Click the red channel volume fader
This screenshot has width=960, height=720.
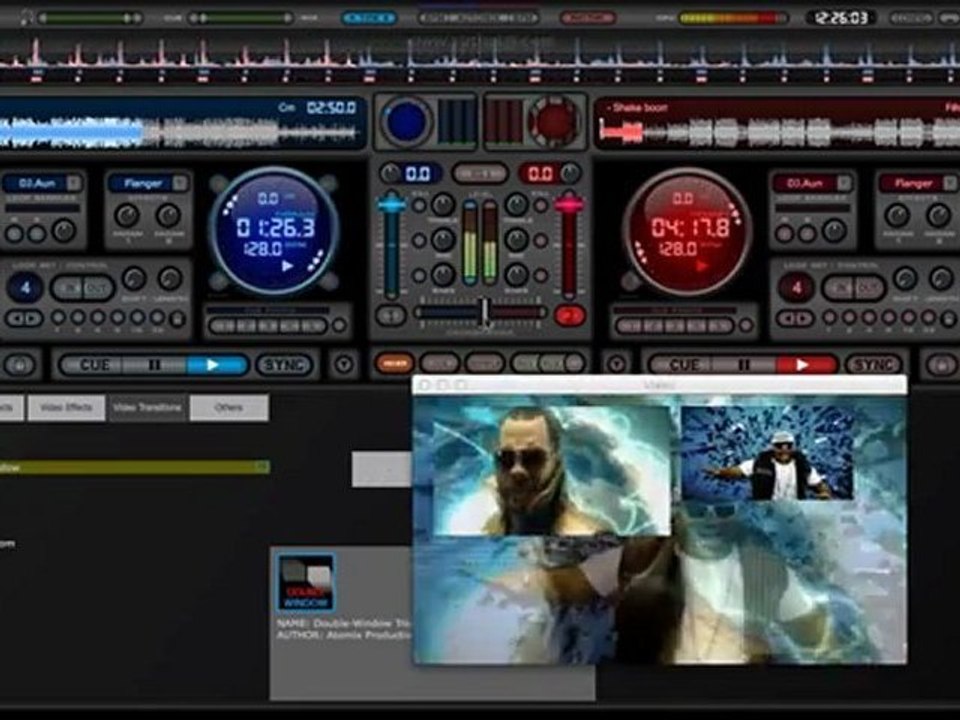coord(569,204)
